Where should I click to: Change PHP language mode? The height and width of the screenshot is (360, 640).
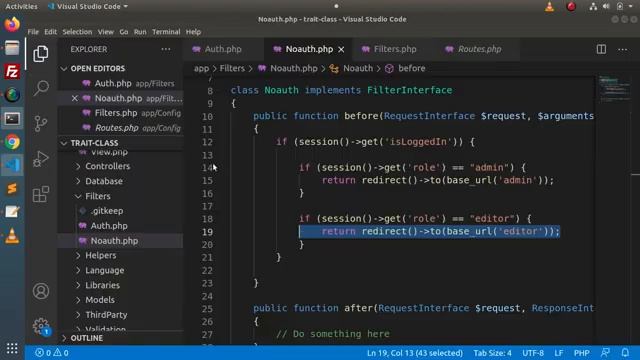pyautogui.click(x=582, y=353)
